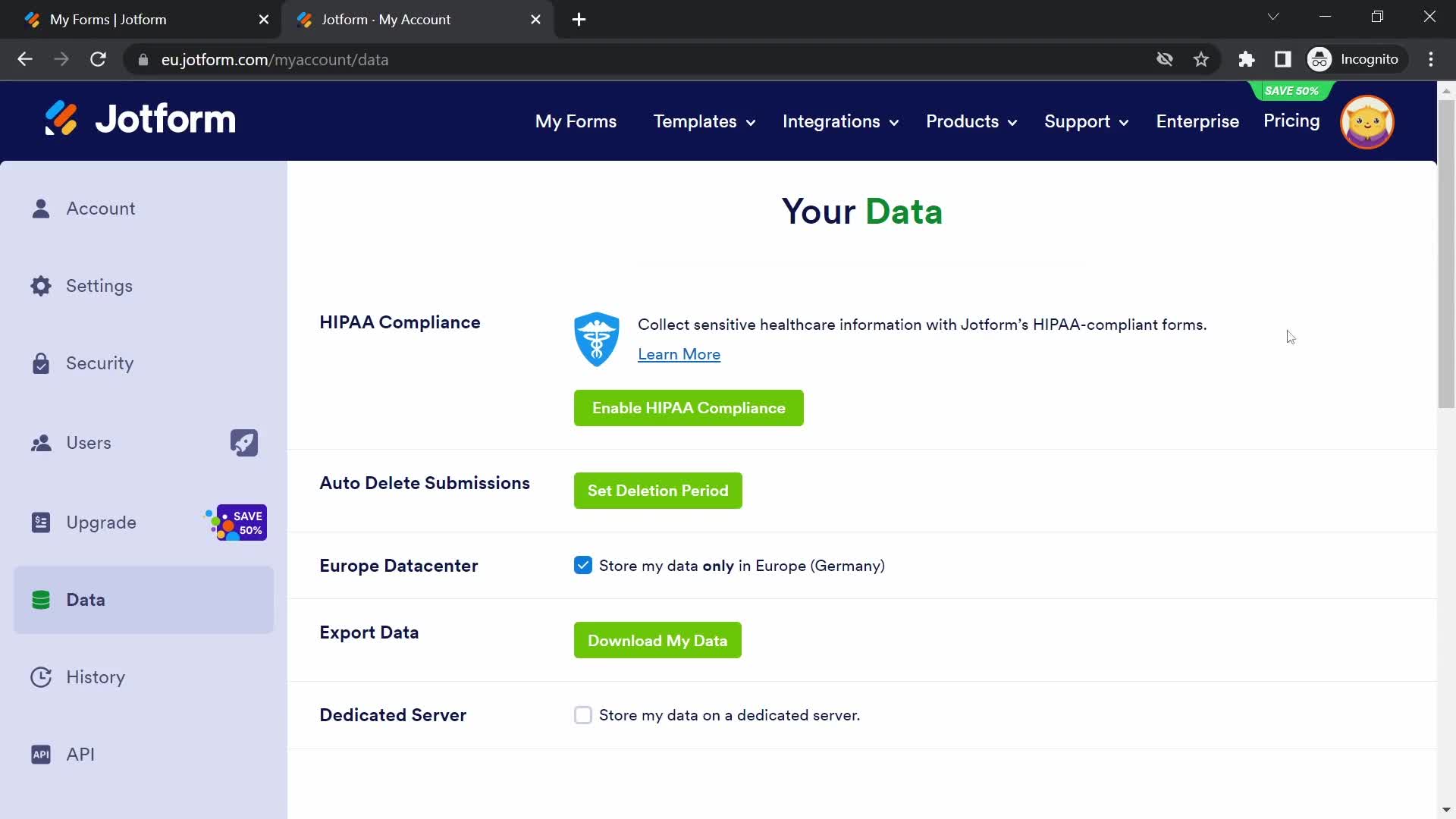Screen dimensions: 1456x819
Task: Open the Pricing navigation link
Action: 1291,121
